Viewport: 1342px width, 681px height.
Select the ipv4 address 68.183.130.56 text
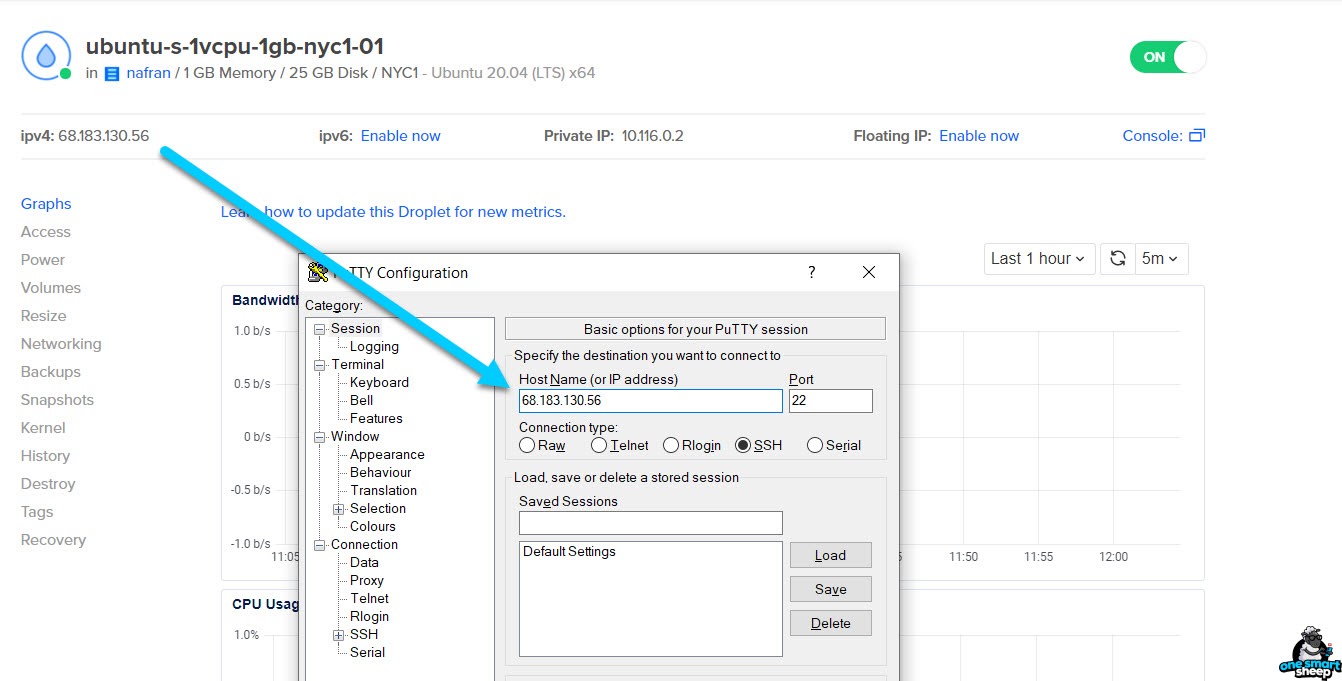(x=103, y=136)
